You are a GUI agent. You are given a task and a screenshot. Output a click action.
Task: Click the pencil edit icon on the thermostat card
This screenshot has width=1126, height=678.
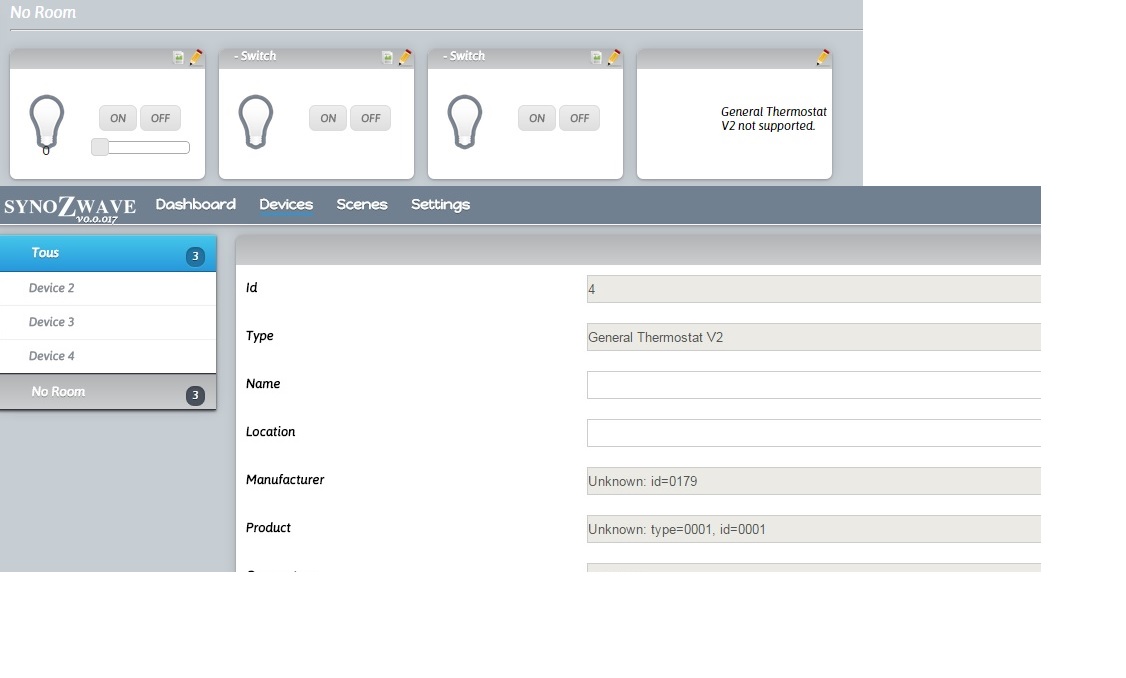[823, 57]
